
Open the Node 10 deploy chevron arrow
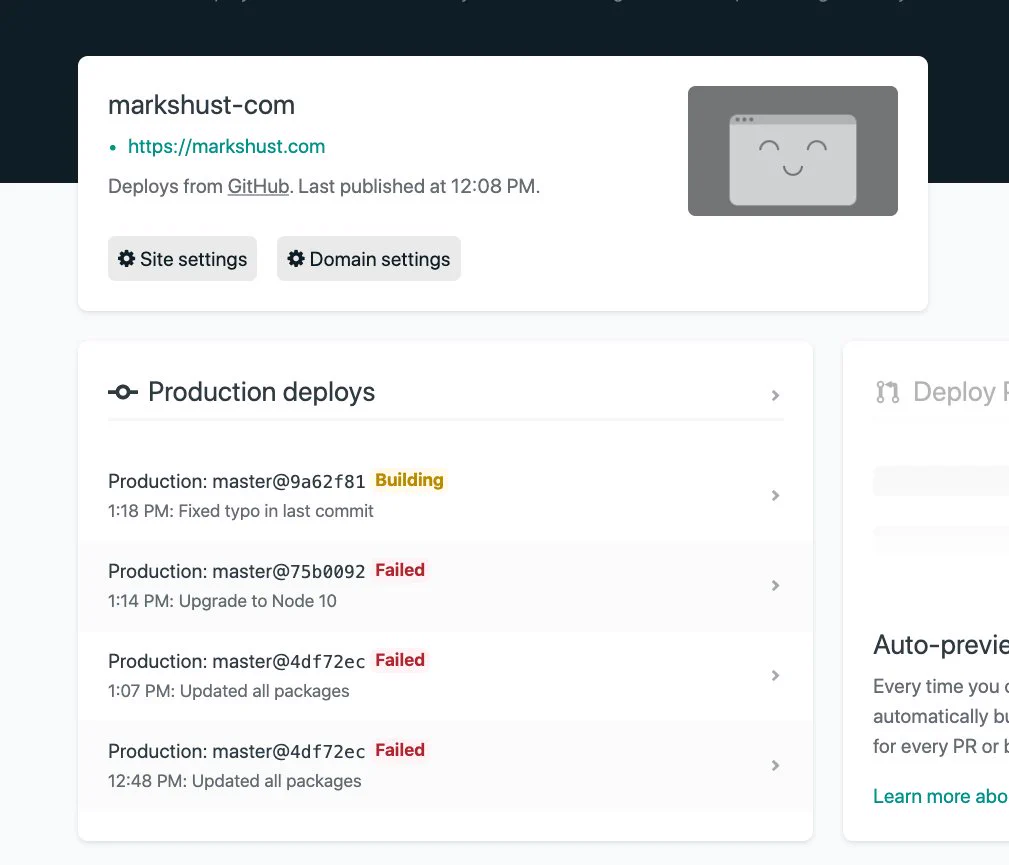coord(775,586)
